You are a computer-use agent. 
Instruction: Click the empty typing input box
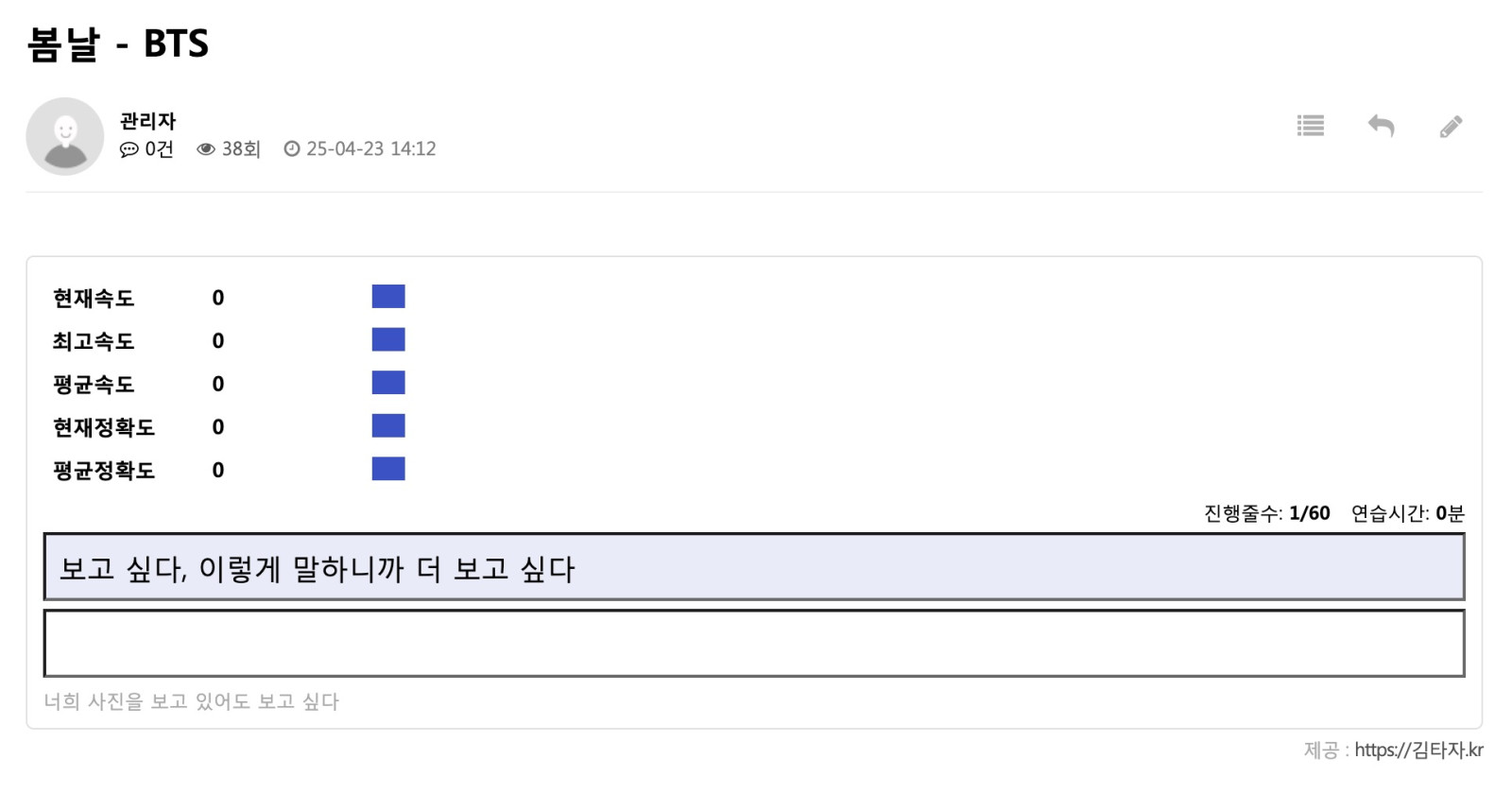[753, 643]
